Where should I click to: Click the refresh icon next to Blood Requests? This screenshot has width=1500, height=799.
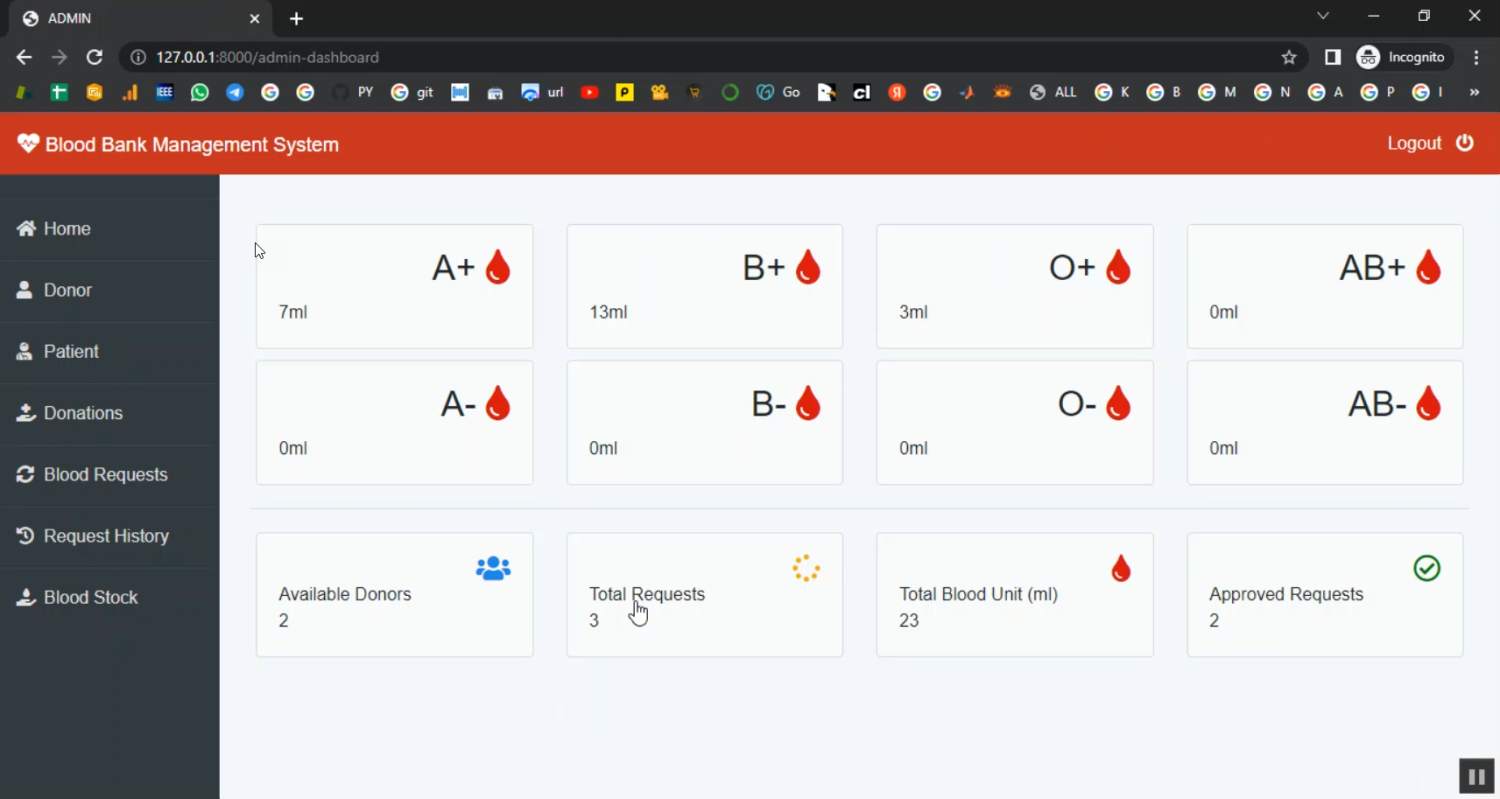(x=26, y=474)
